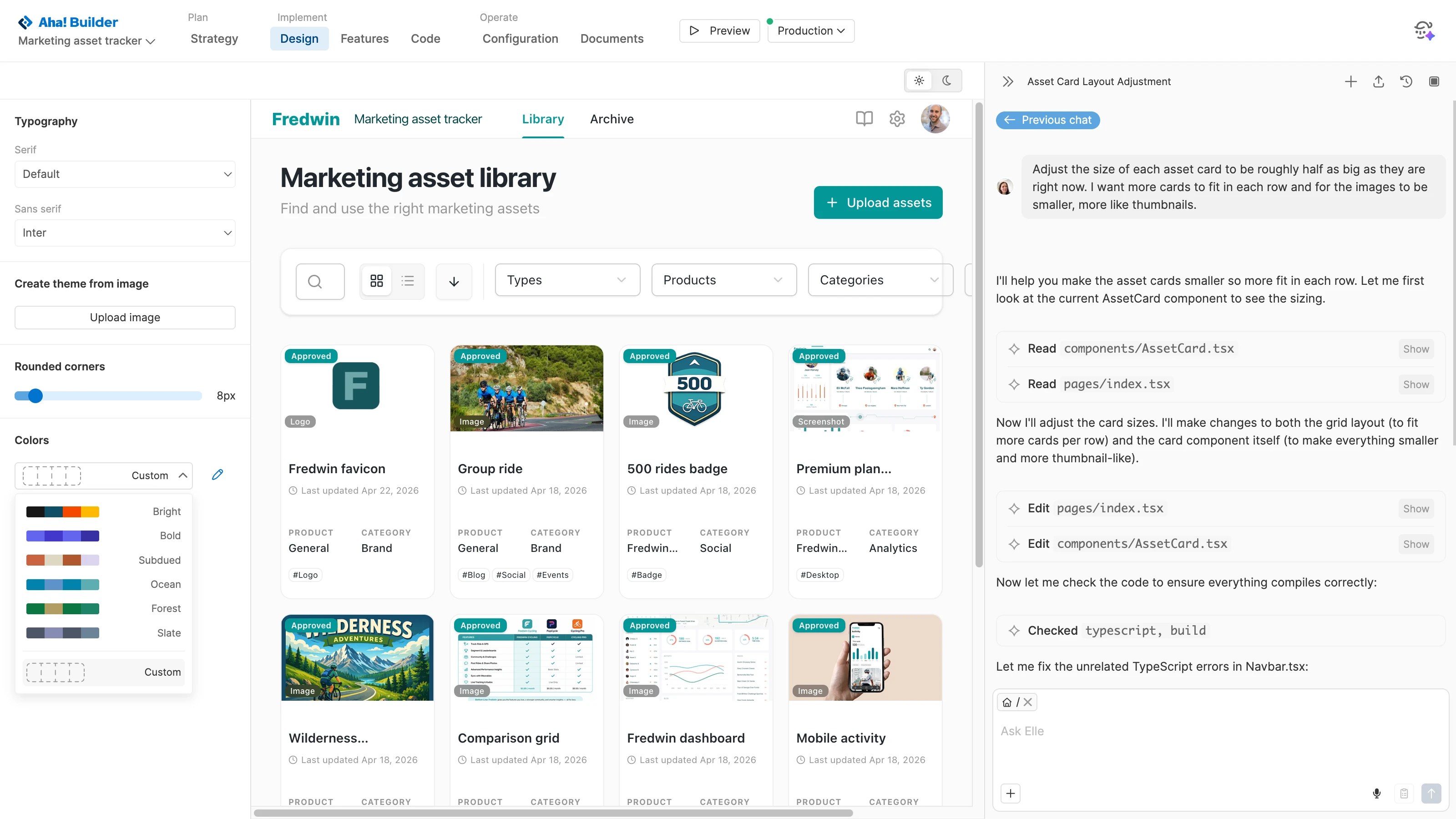
Task: Open the Sans serif Inter font dropdown
Action: pos(125,233)
